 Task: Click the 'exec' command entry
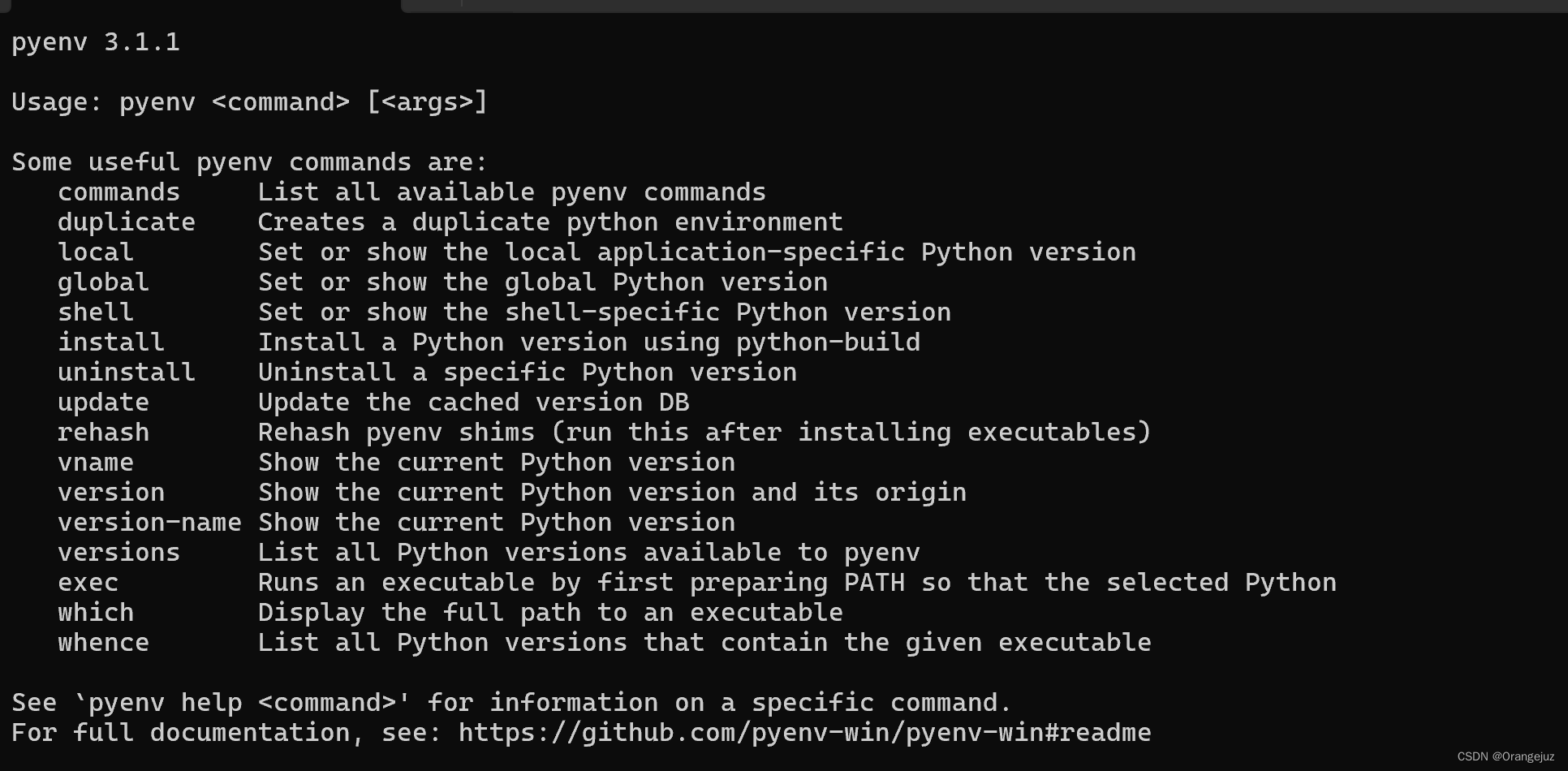[x=88, y=583]
